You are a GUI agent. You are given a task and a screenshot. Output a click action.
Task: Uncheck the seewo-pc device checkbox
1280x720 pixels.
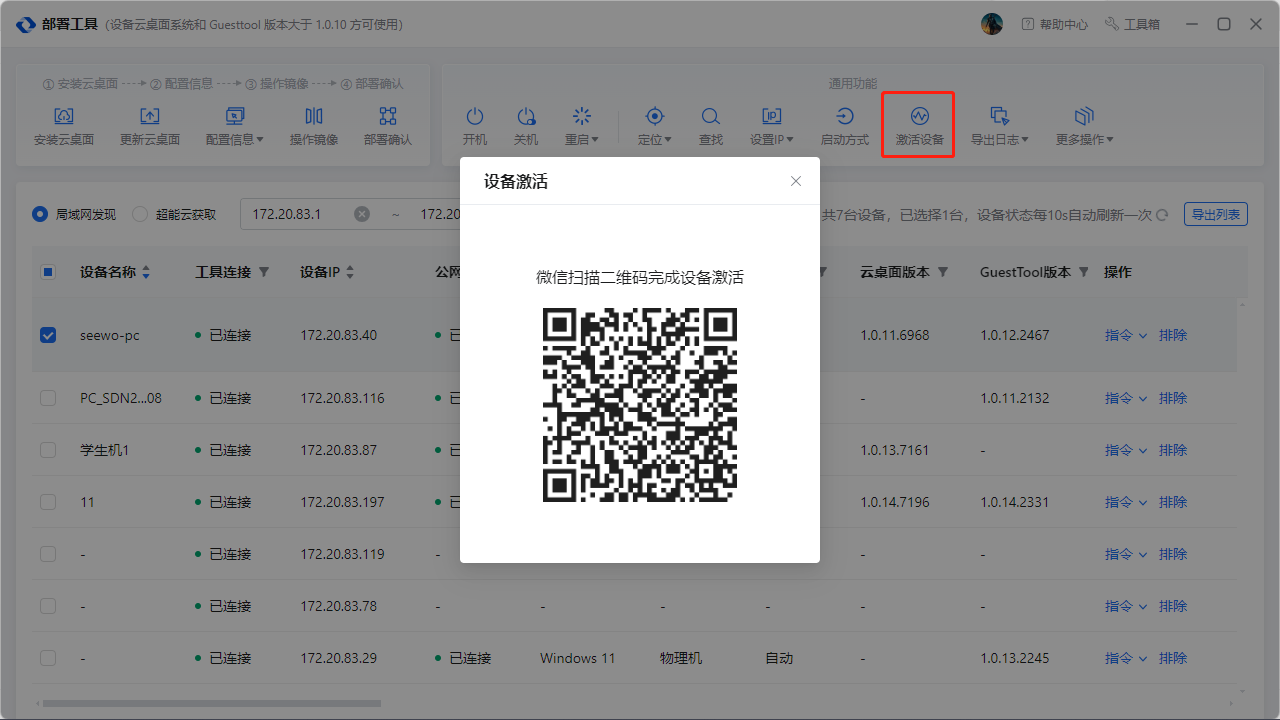click(48, 335)
